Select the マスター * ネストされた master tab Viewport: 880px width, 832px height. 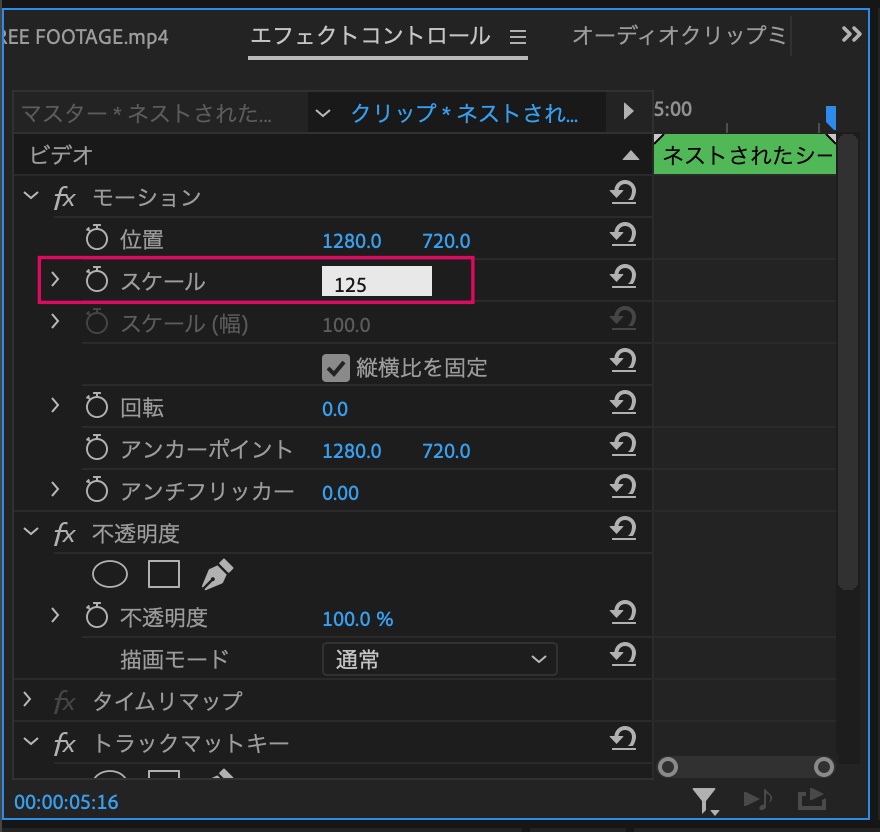[x=147, y=114]
